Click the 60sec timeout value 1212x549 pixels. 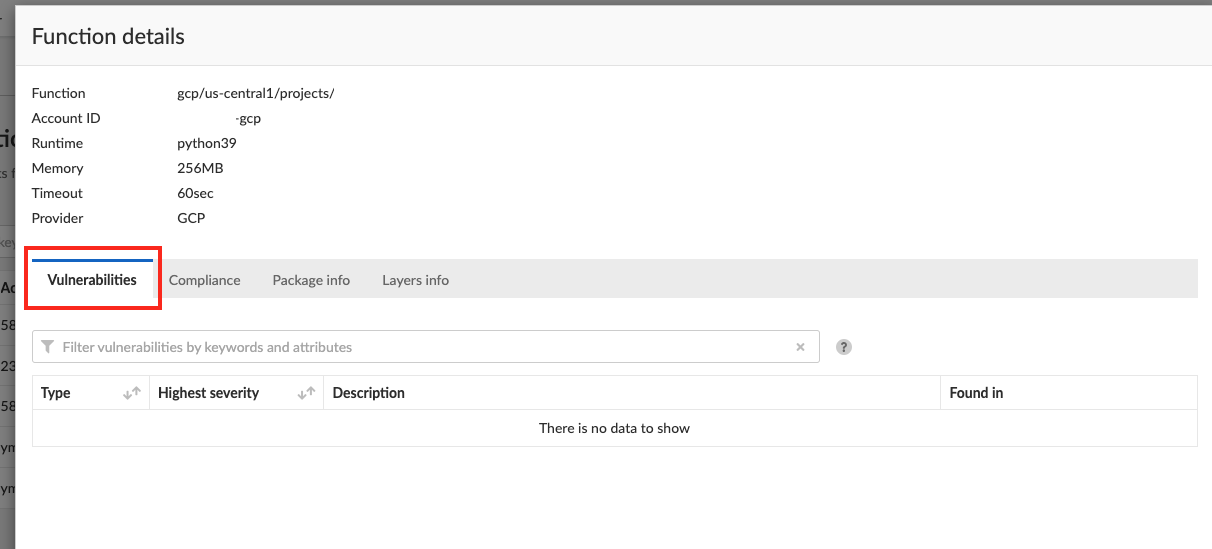click(x=195, y=193)
